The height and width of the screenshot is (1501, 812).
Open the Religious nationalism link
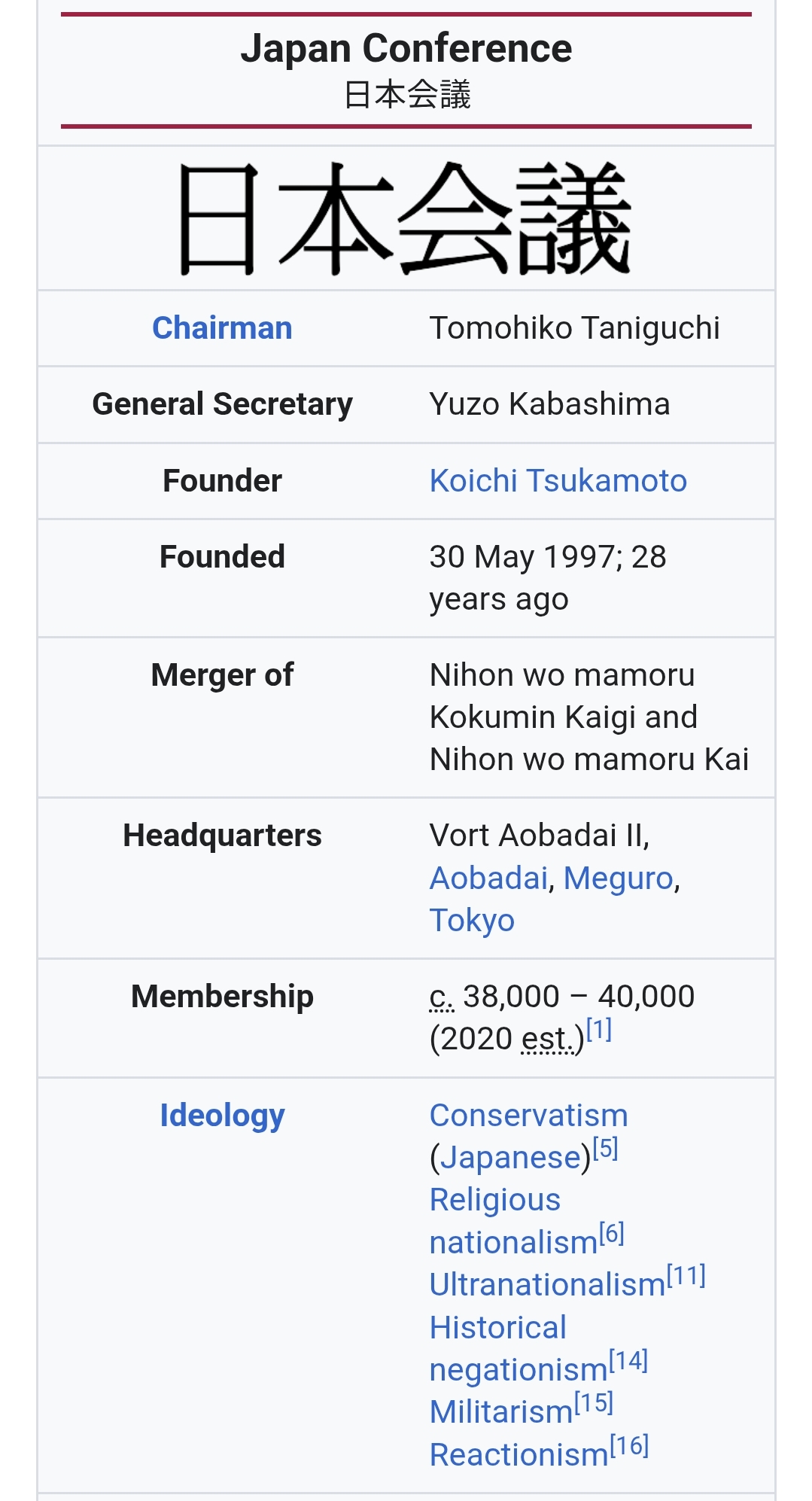[x=495, y=1201]
